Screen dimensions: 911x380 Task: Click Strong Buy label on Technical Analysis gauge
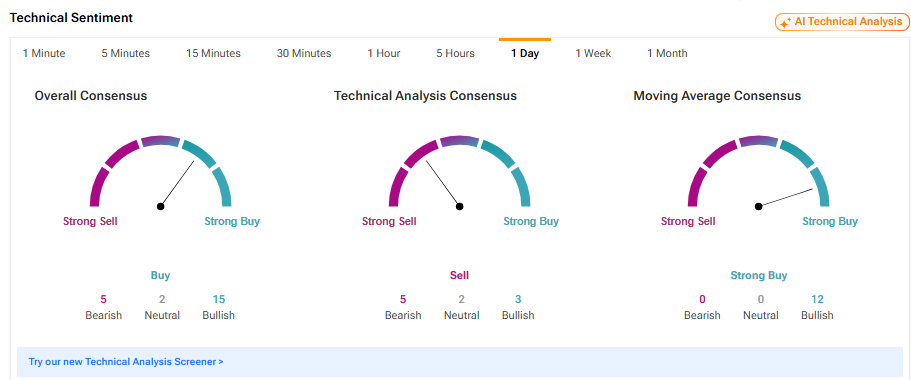[531, 221]
